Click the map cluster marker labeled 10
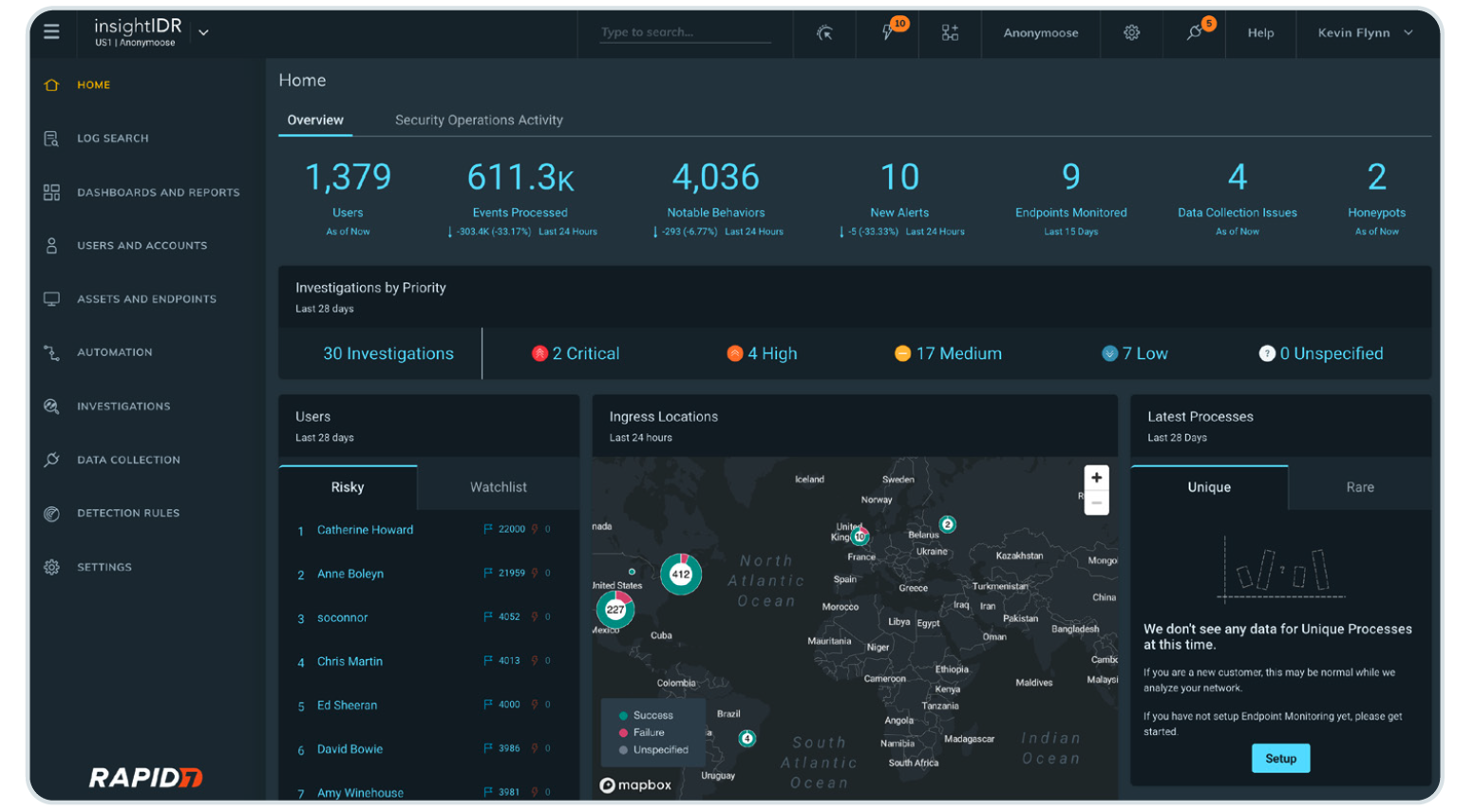The width and height of the screenshot is (1474, 812). (x=860, y=537)
